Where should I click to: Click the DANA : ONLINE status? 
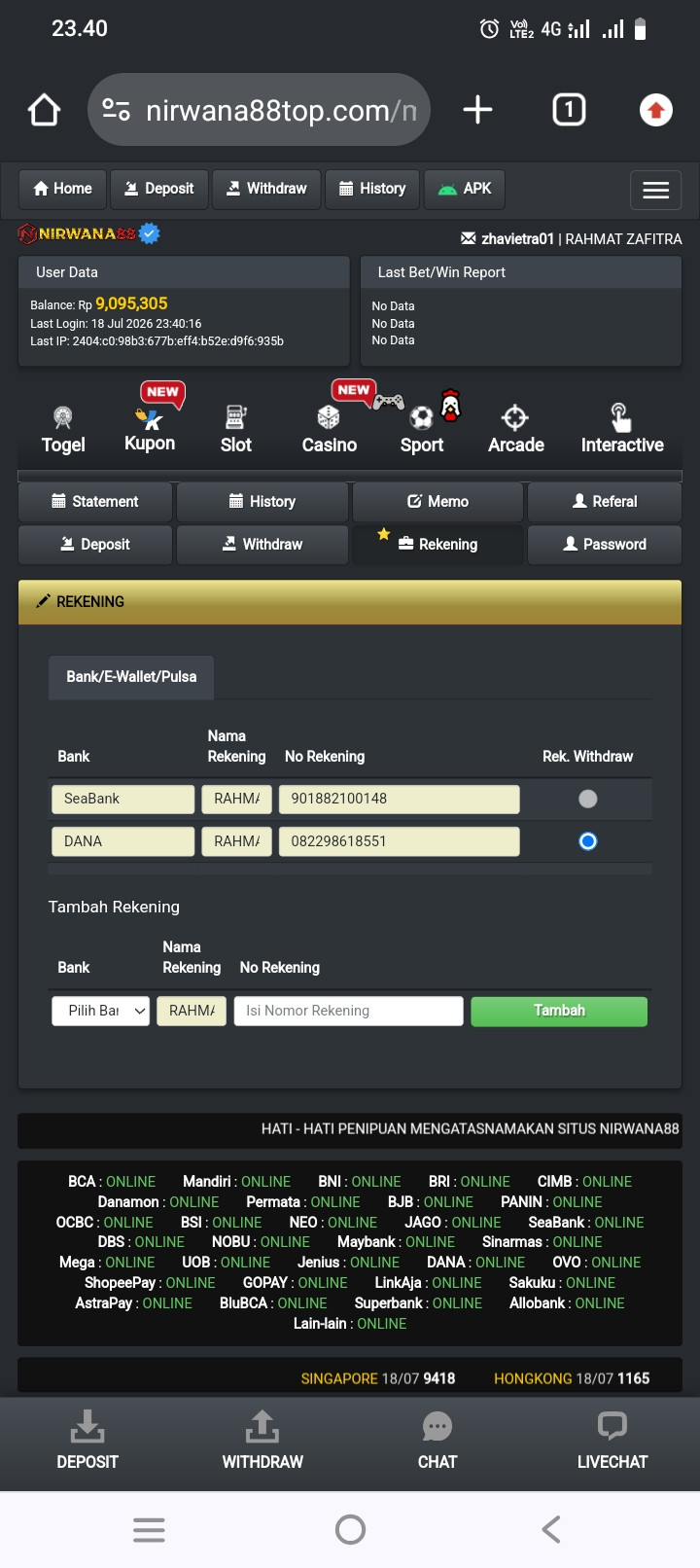pos(476,1263)
